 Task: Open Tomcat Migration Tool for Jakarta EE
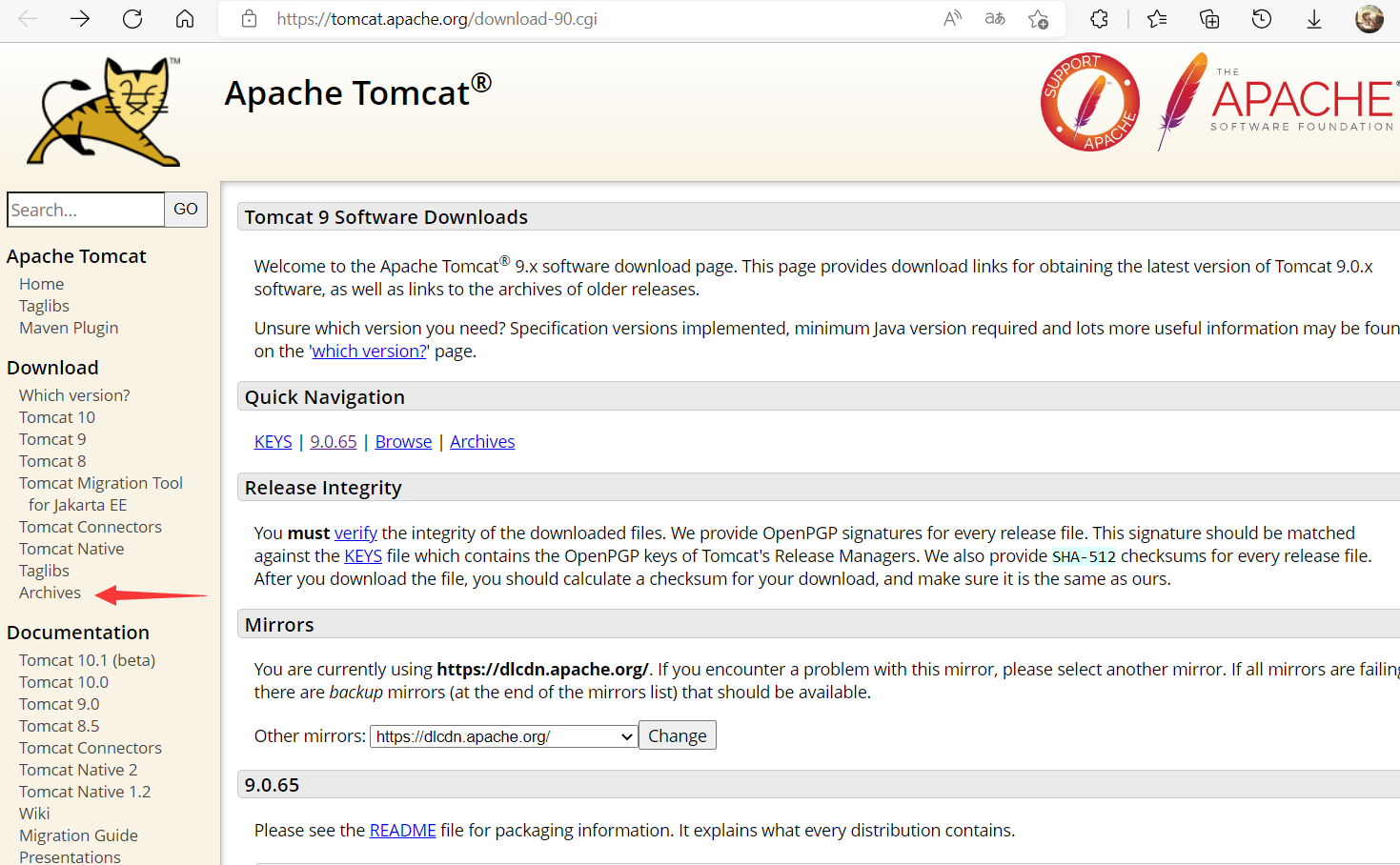point(101,493)
